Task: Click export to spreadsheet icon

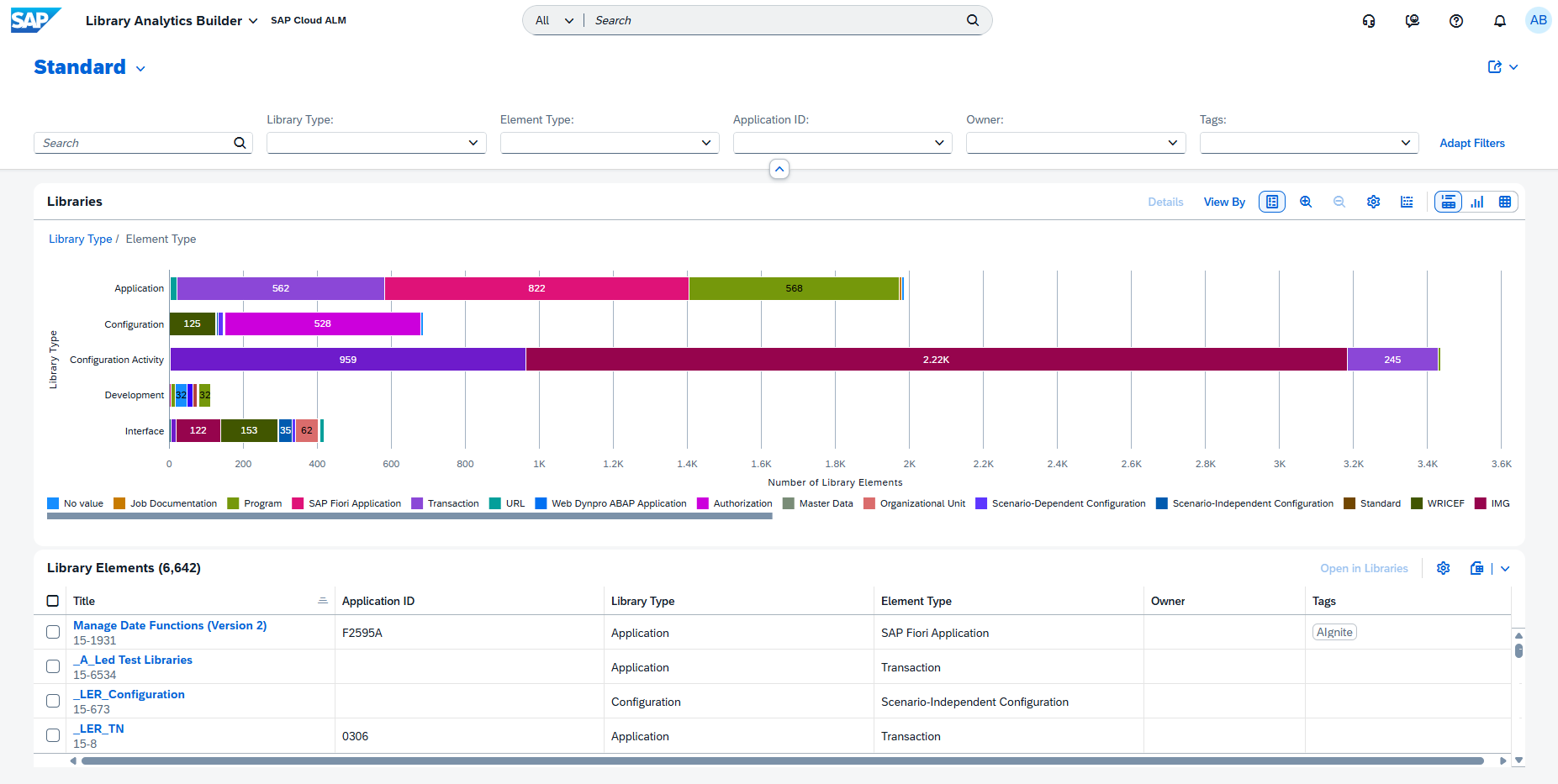Action: [1476, 568]
